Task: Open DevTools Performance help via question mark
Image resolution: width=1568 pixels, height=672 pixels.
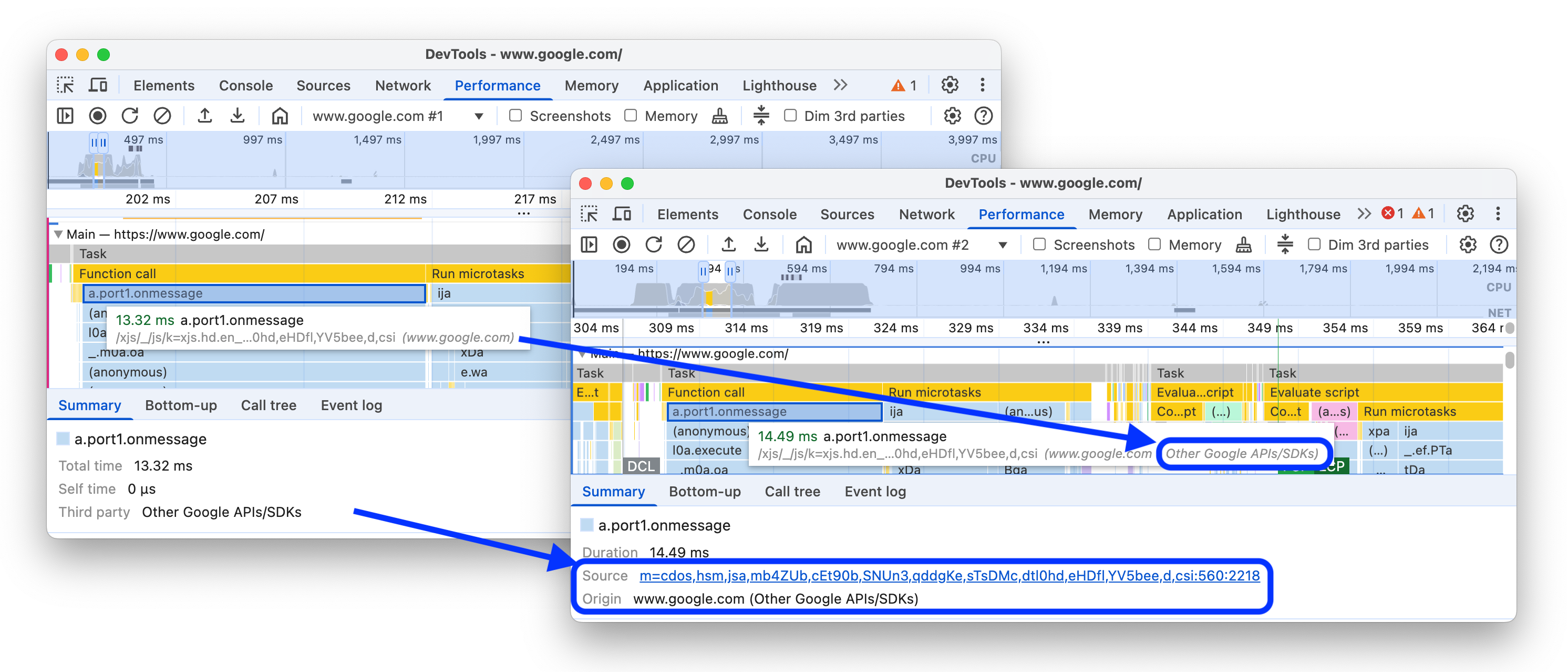Action: [x=984, y=116]
